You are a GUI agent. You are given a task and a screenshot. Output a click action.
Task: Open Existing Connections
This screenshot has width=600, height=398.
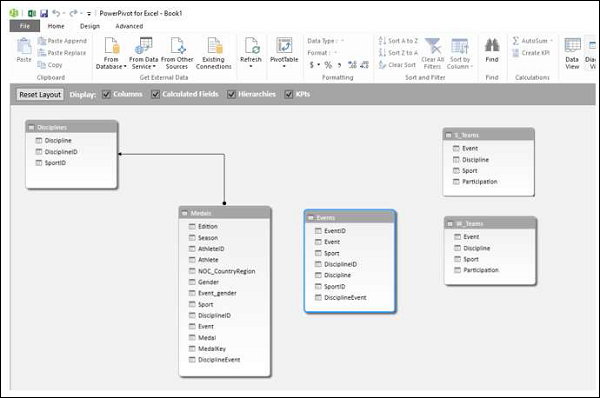(x=214, y=53)
